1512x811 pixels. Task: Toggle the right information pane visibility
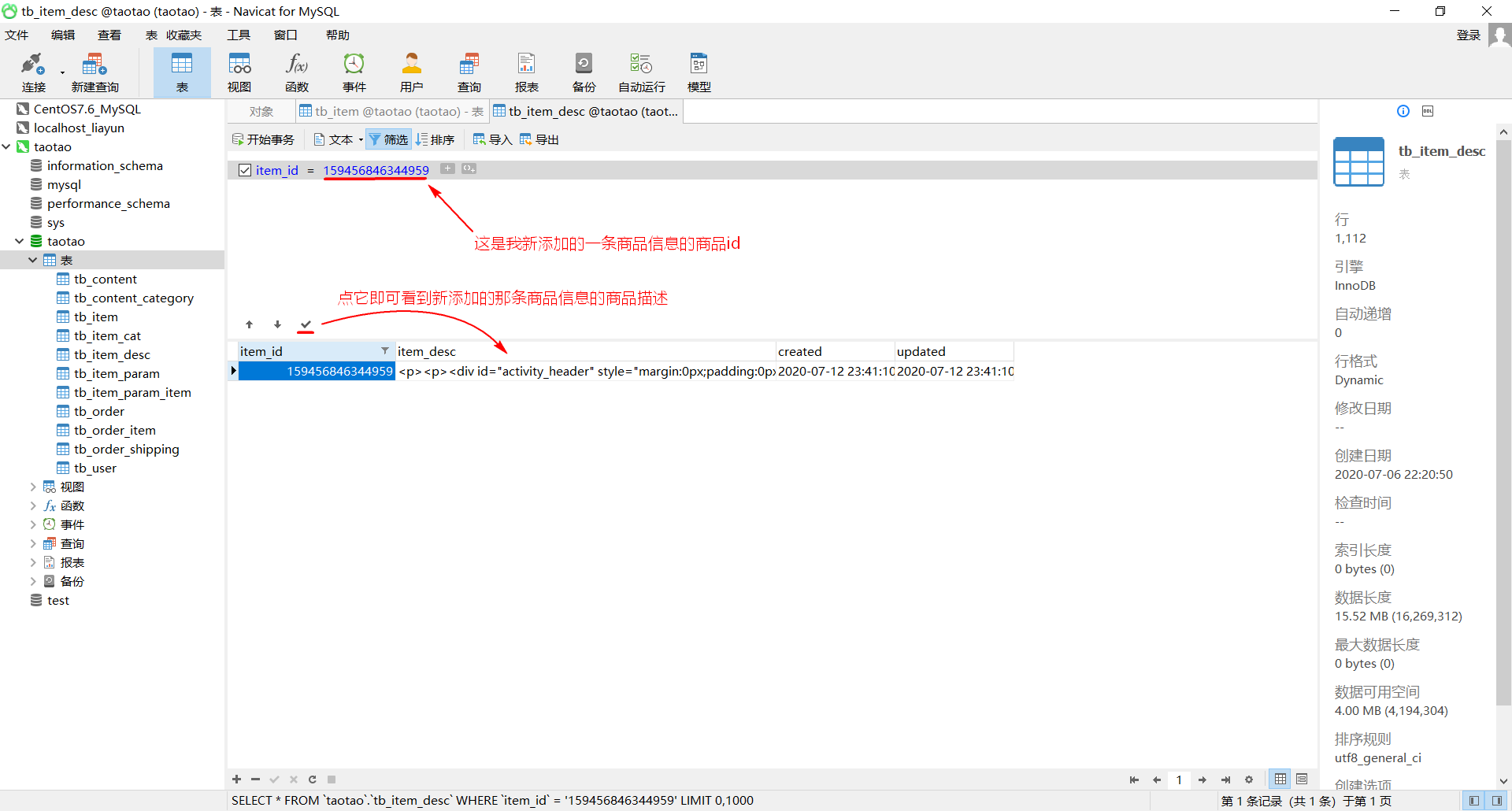coord(1496,801)
